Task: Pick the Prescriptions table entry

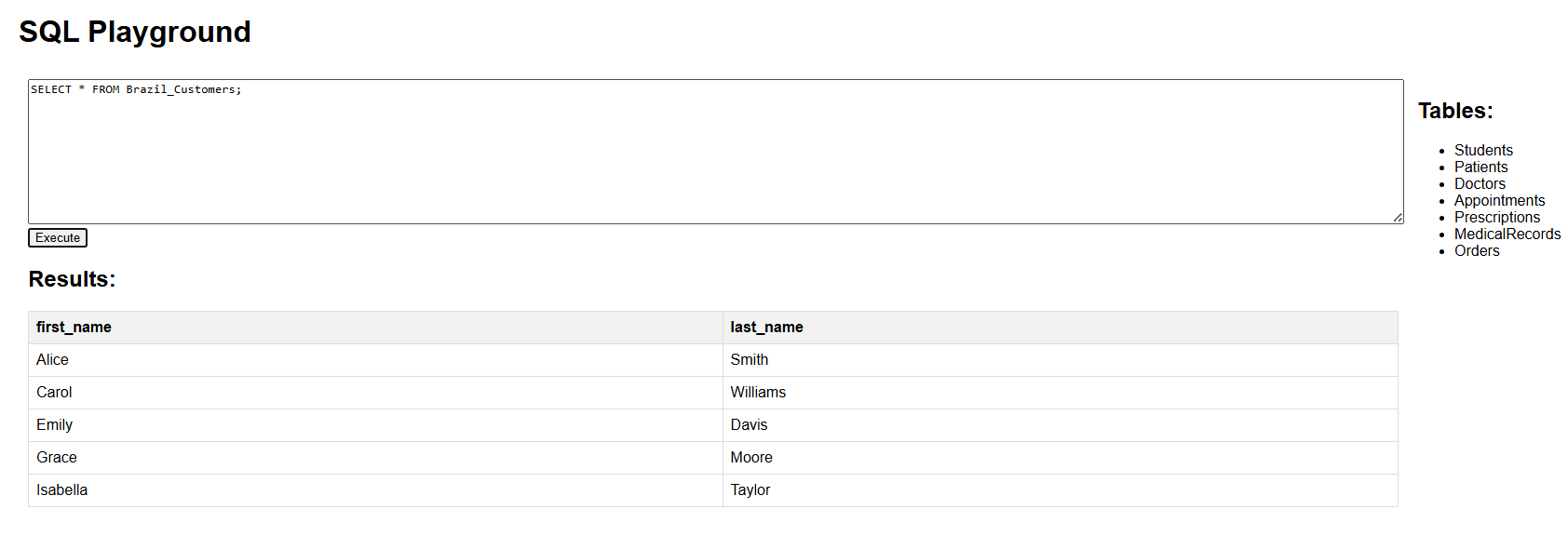Action: (x=1497, y=218)
